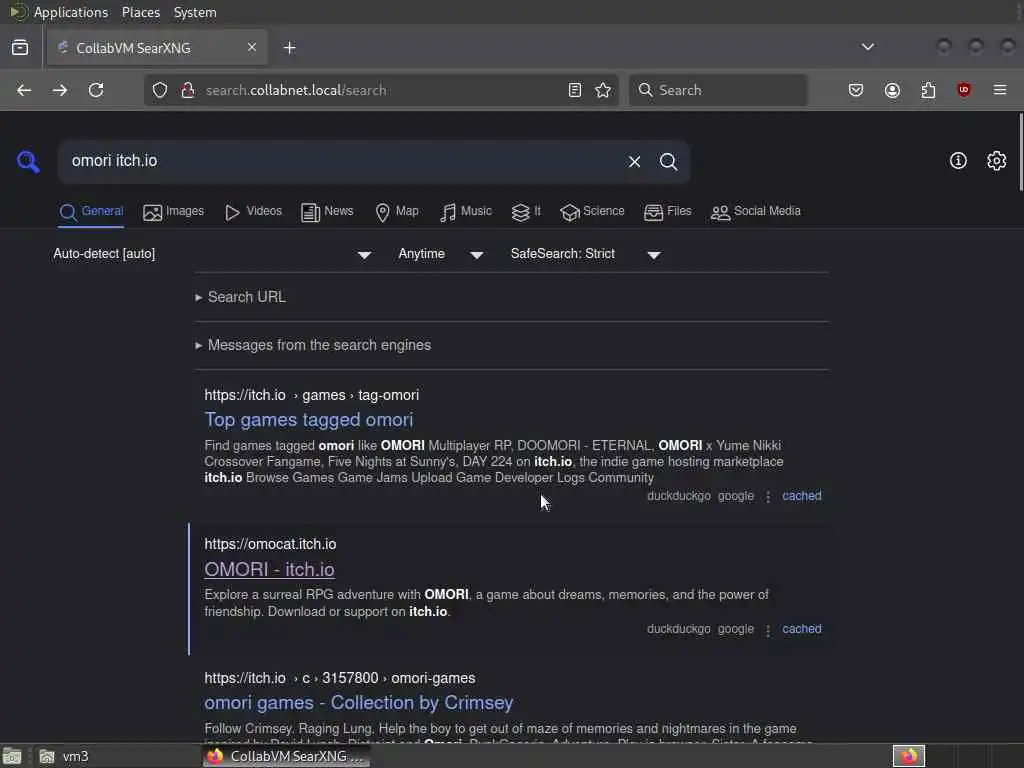The width and height of the screenshot is (1024, 768).
Task: Open the extensions puzzle icon
Action: (x=928, y=90)
